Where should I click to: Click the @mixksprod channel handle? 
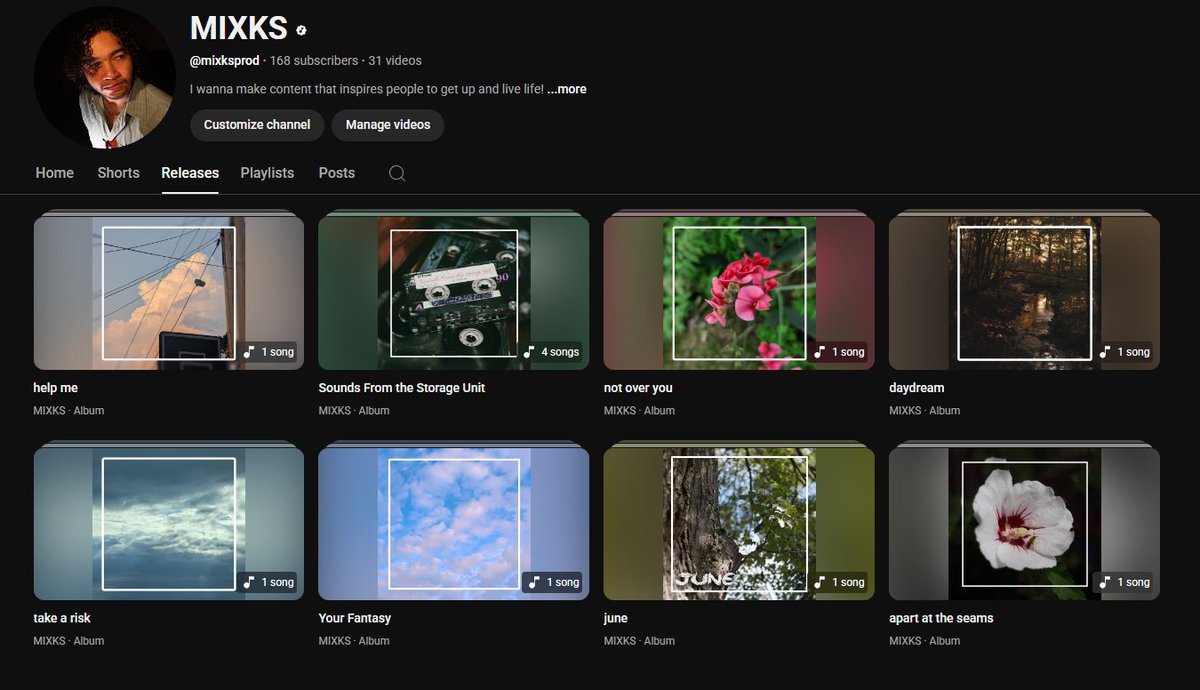point(224,61)
